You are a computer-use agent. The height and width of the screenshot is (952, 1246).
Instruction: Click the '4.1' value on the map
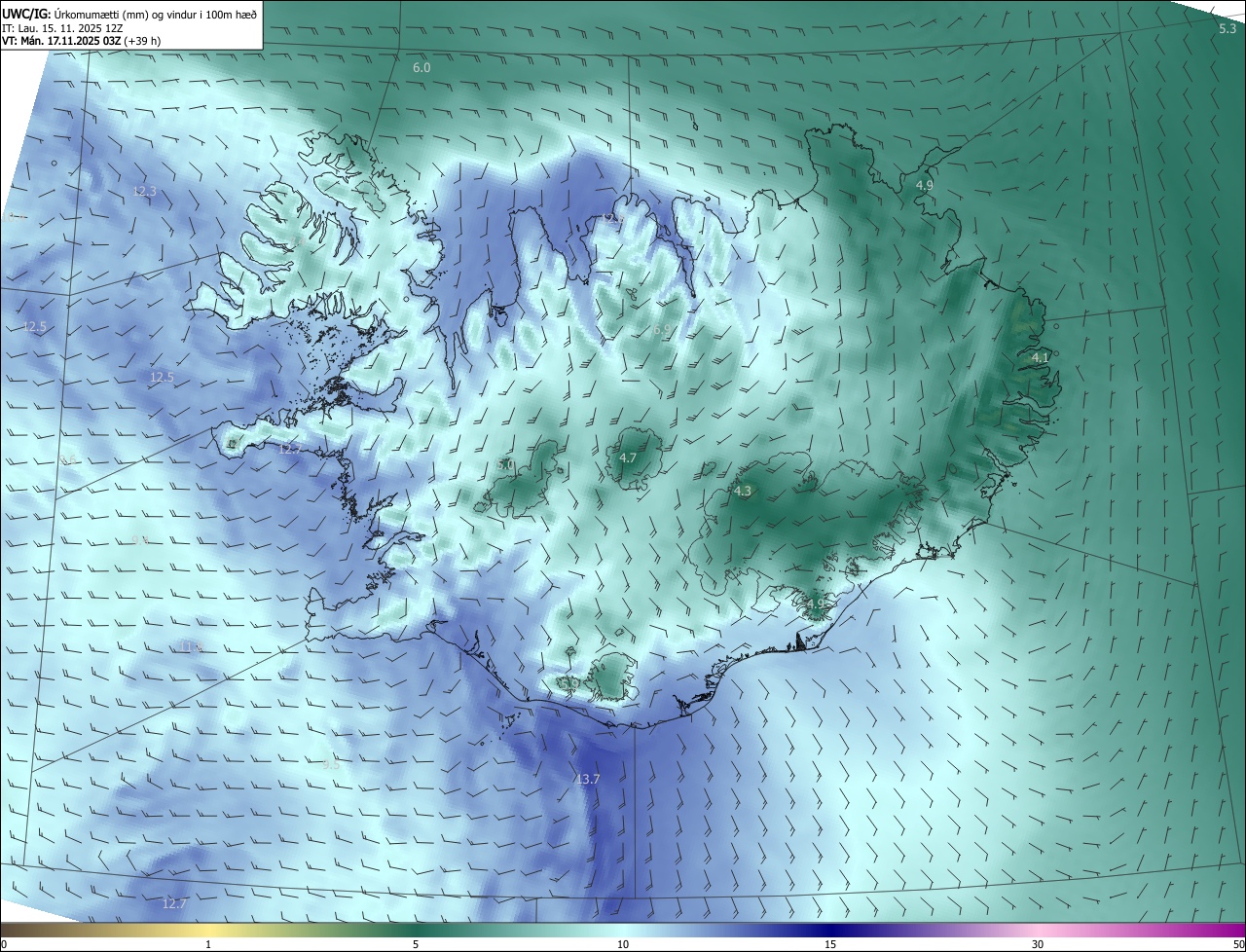click(x=1041, y=358)
